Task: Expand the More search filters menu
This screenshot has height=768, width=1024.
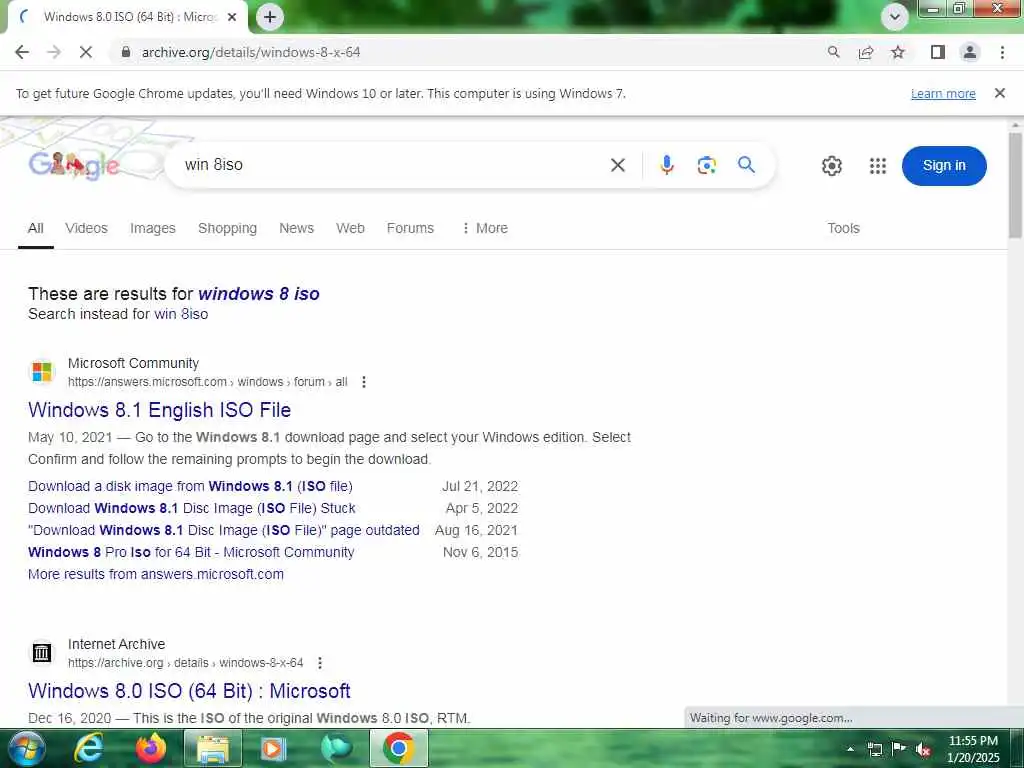Action: point(485,229)
